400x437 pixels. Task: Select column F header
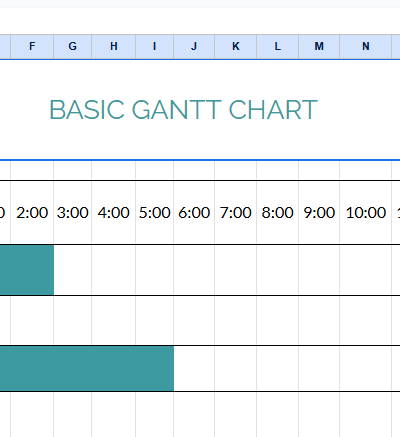click(32, 46)
